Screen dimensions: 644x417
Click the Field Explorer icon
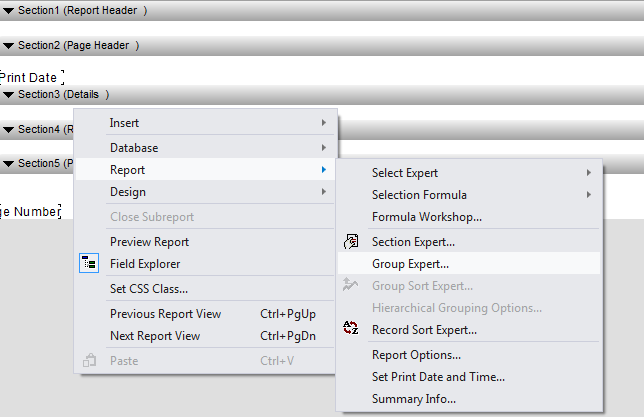pos(89,263)
